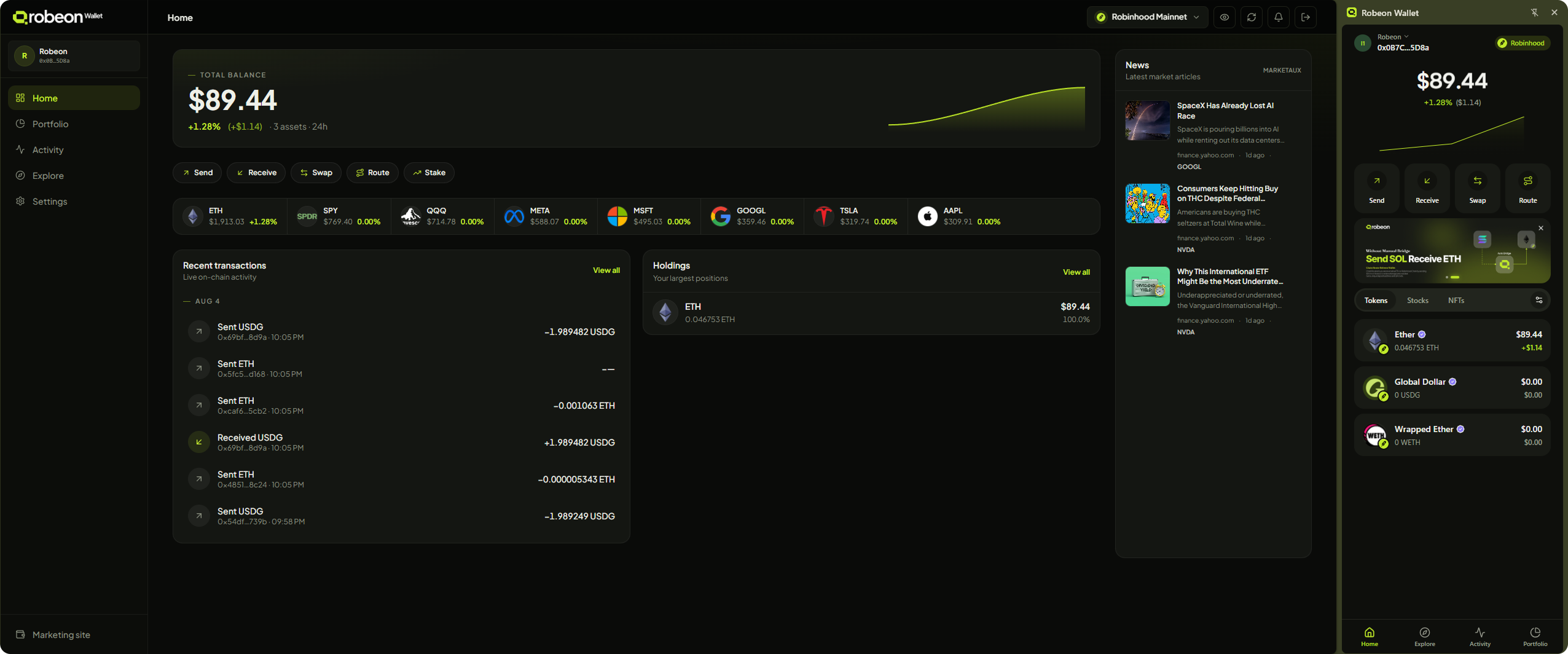
Task: Open the Send SOL Receive ETH banner
Action: click(x=1452, y=251)
